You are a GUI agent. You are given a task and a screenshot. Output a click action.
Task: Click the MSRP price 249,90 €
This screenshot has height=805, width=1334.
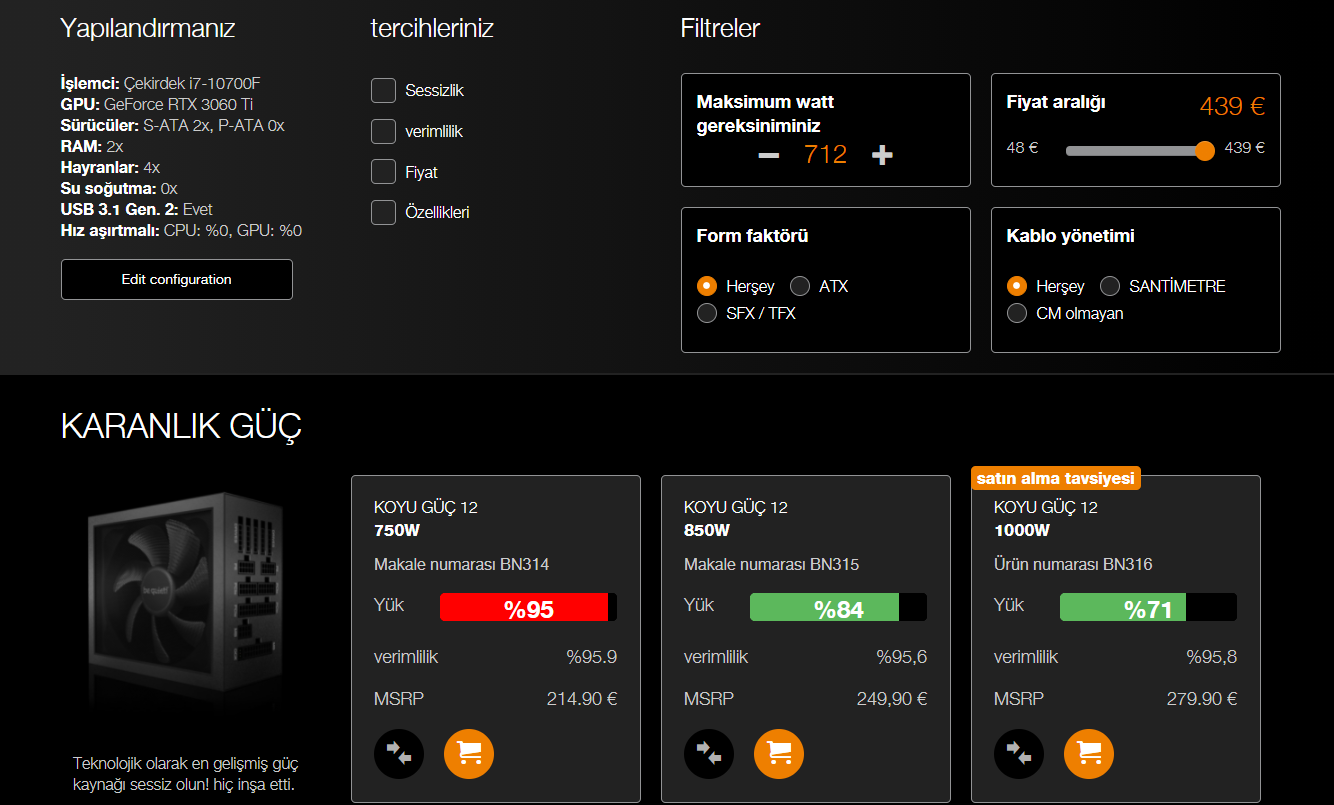pyautogui.click(x=892, y=699)
